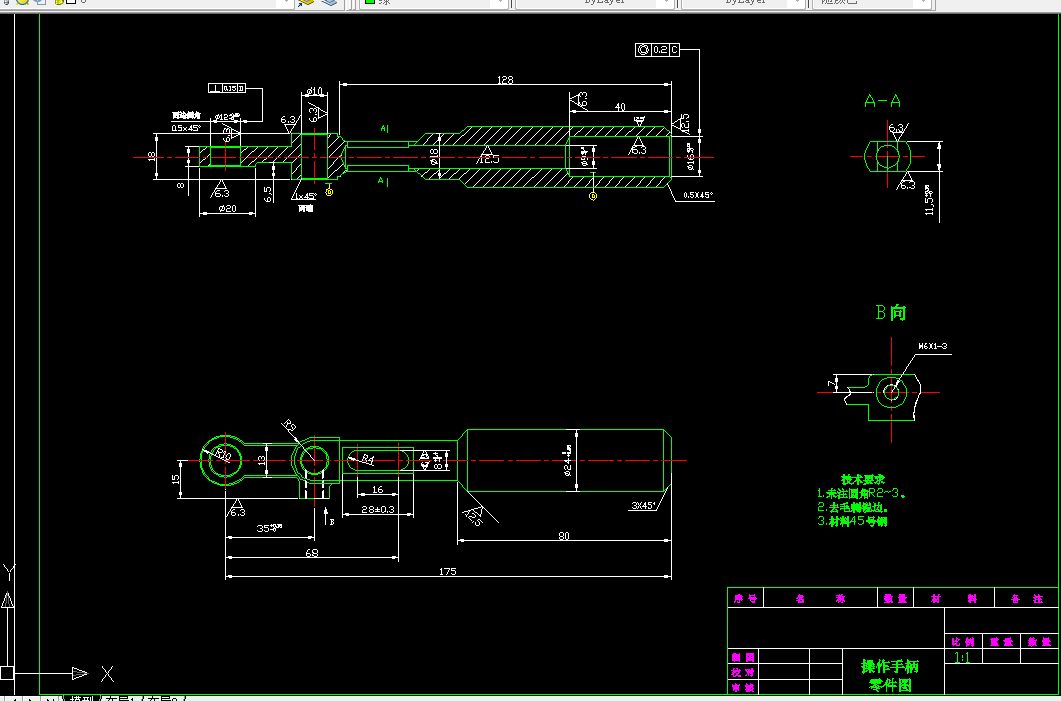Screen dimensions: 1061x701
Task: Select the ø18 diameter dimension
Action: [x=434, y=157]
